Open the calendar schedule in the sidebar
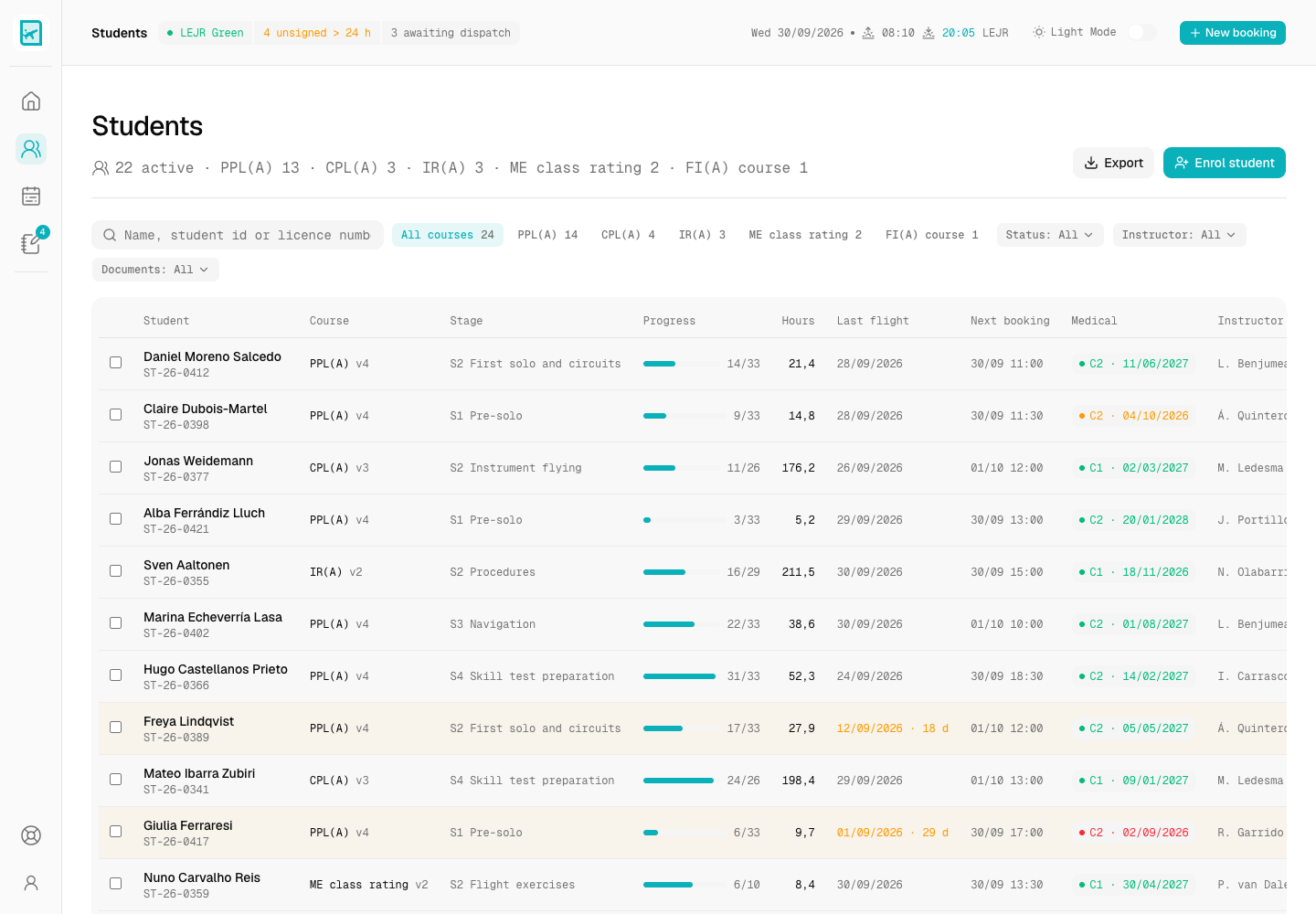This screenshot has height=914, width=1316. point(31,196)
